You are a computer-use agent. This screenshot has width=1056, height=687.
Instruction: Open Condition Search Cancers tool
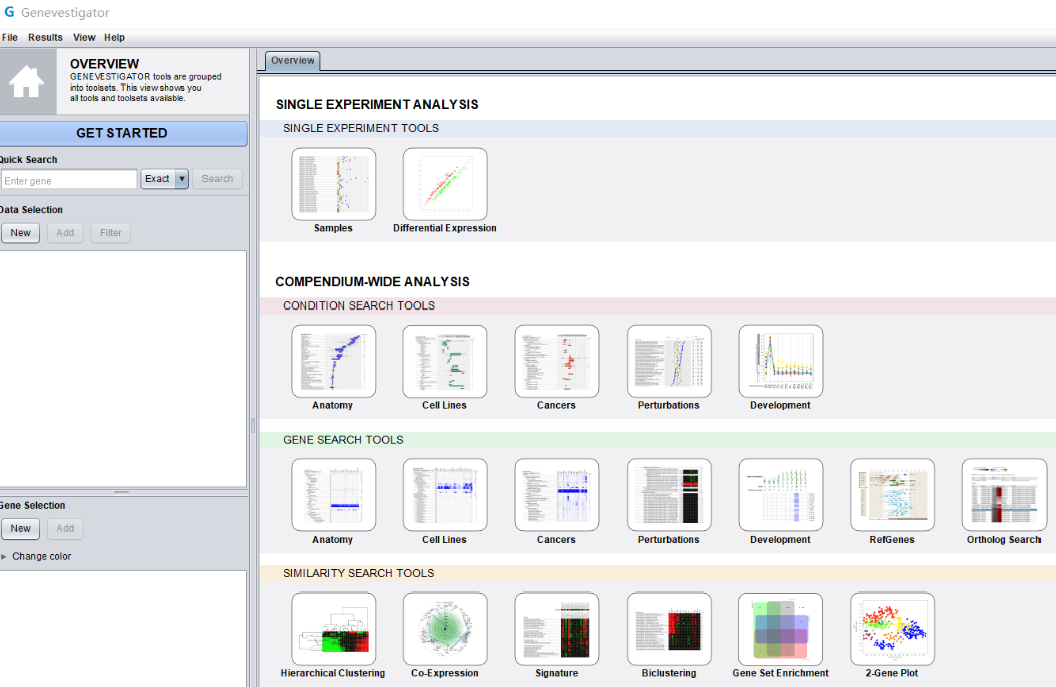(556, 362)
